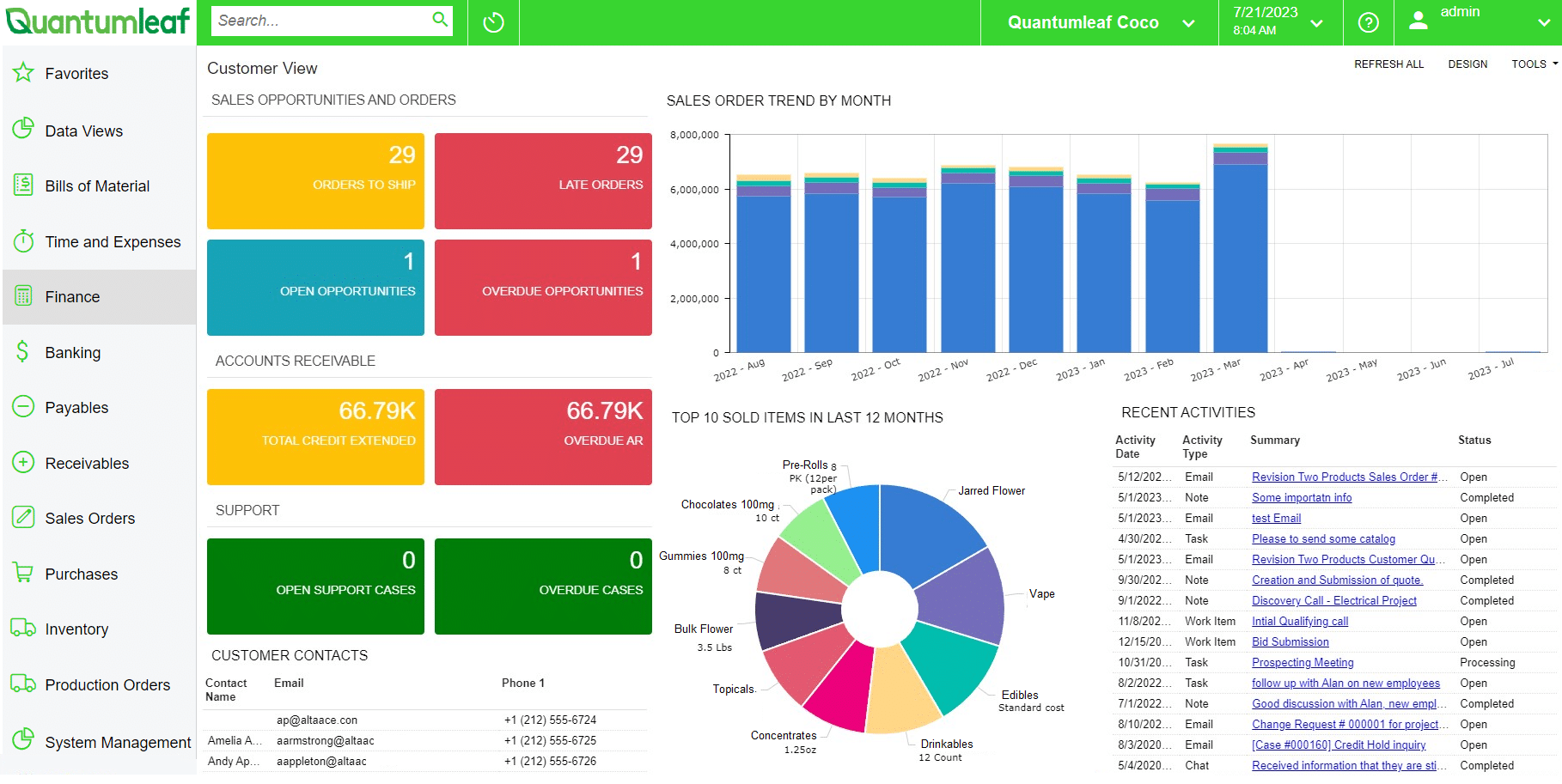Click the 2022 - Aug bar in chart
The height and width of the screenshot is (784, 1562).
click(764, 264)
